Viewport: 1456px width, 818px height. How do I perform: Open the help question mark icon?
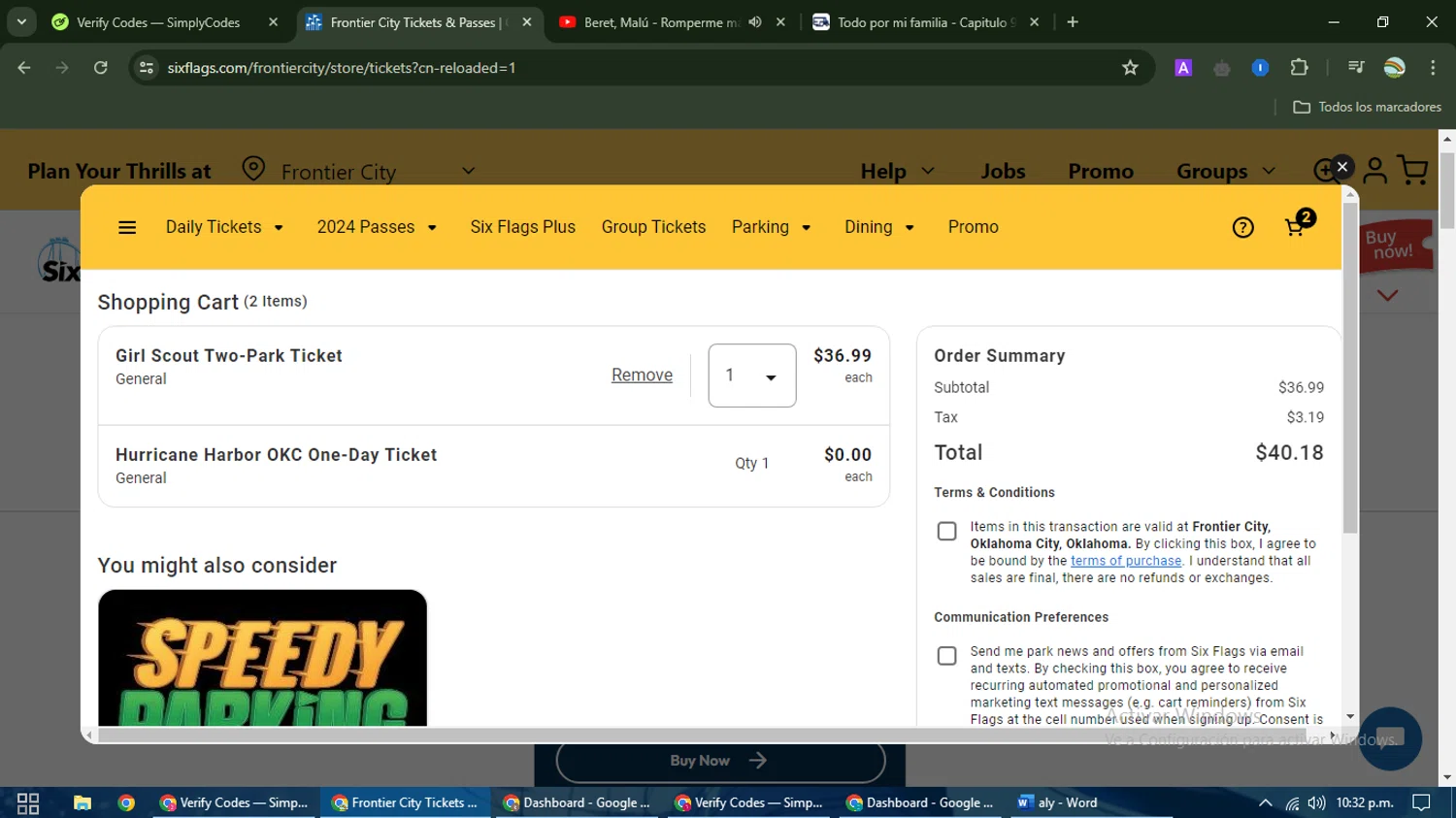pos(1242,227)
